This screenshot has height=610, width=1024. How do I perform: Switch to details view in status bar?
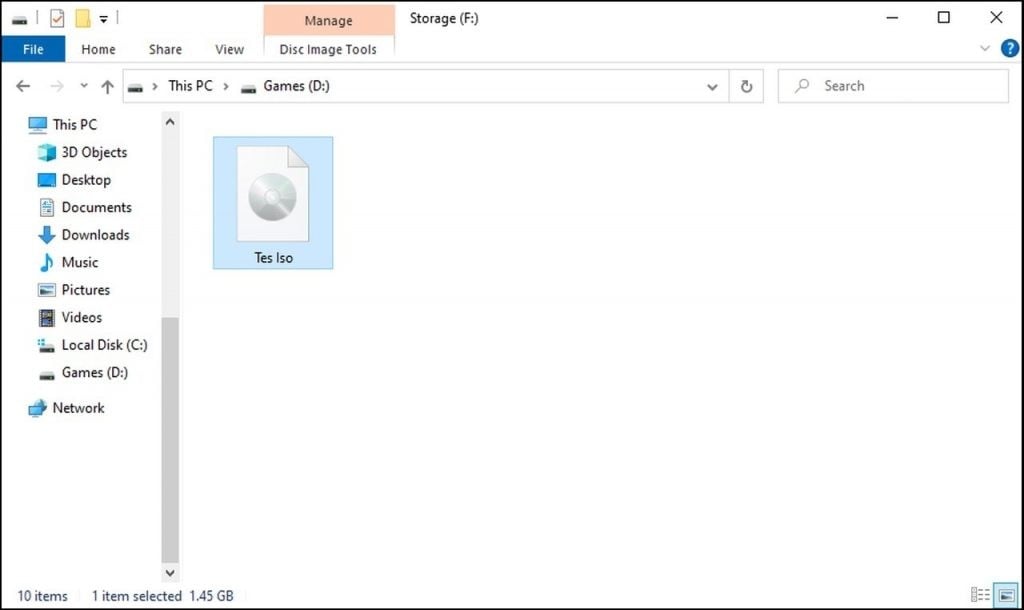coord(981,594)
